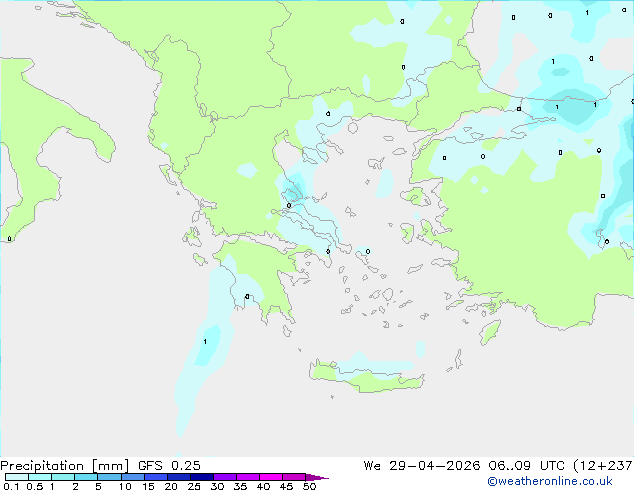Click the "GFS 0.25" model label
Screen dimensions: 634x490
[x=169, y=466]
